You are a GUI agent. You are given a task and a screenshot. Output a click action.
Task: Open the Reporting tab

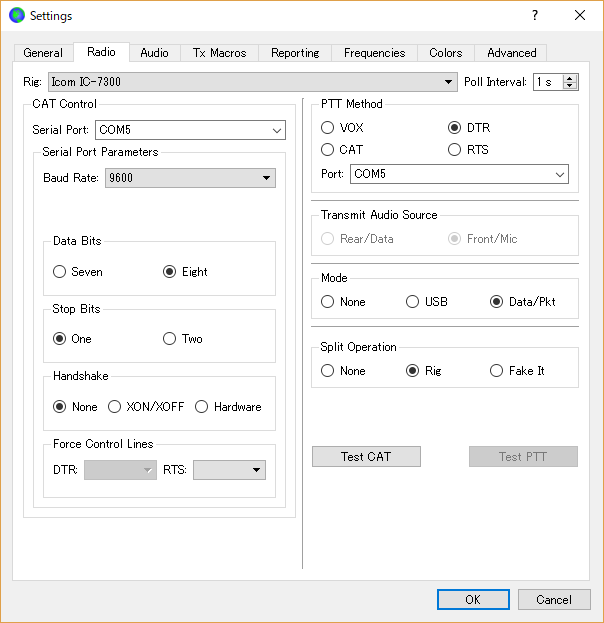(x=295, y=53)
